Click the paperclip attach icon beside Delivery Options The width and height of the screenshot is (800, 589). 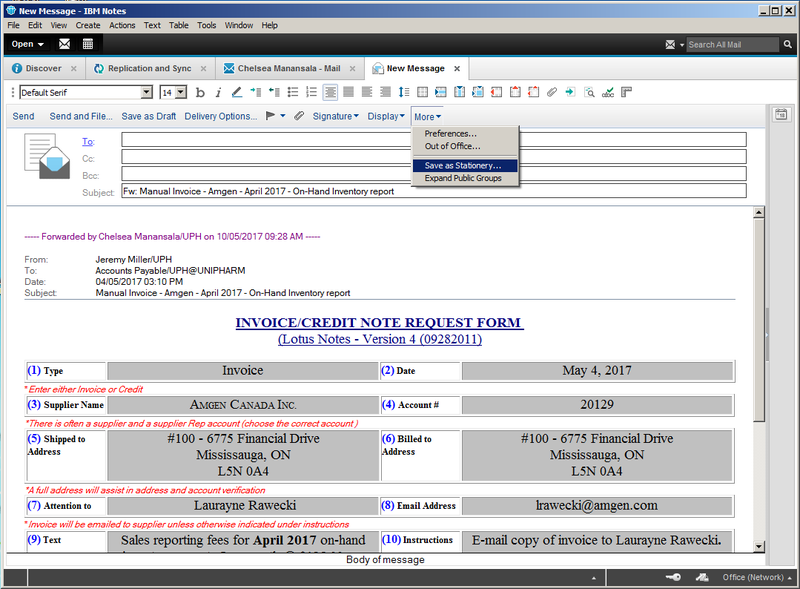tap(299, 116)
